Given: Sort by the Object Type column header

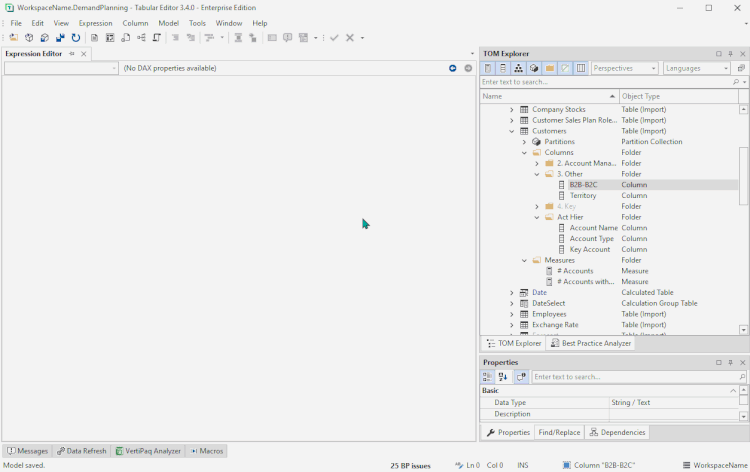Looking at the screenshot, I should pyautogui.click(x=679, y=96).
